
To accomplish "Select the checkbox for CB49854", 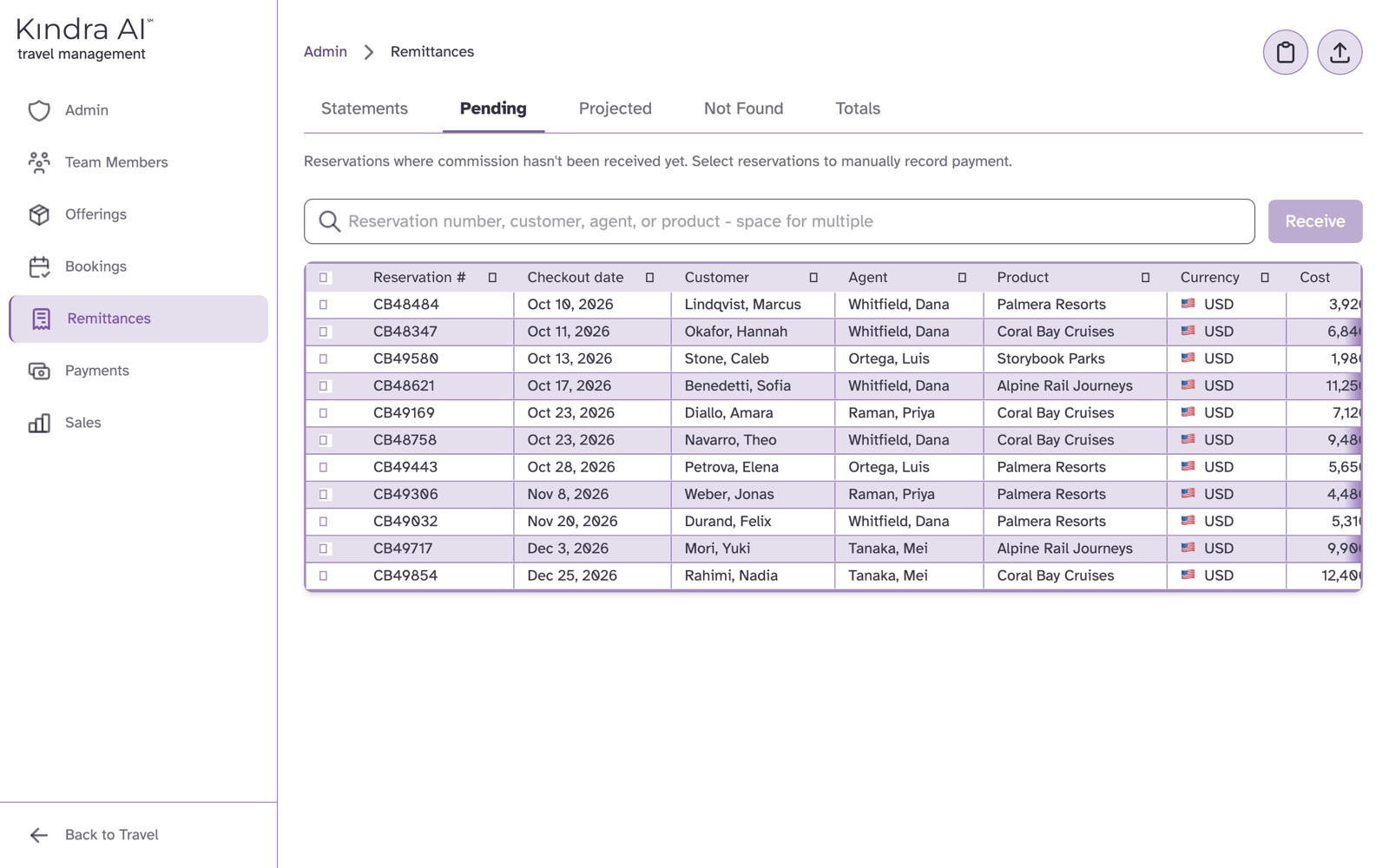I will point(324,575).
